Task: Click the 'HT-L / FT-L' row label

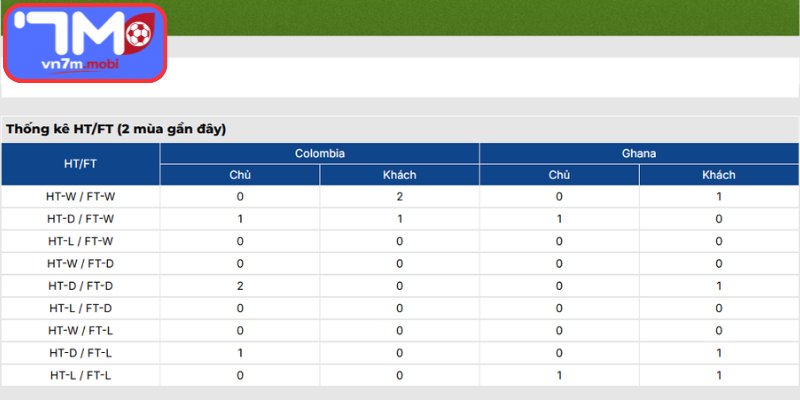Action: click(81, 376)
